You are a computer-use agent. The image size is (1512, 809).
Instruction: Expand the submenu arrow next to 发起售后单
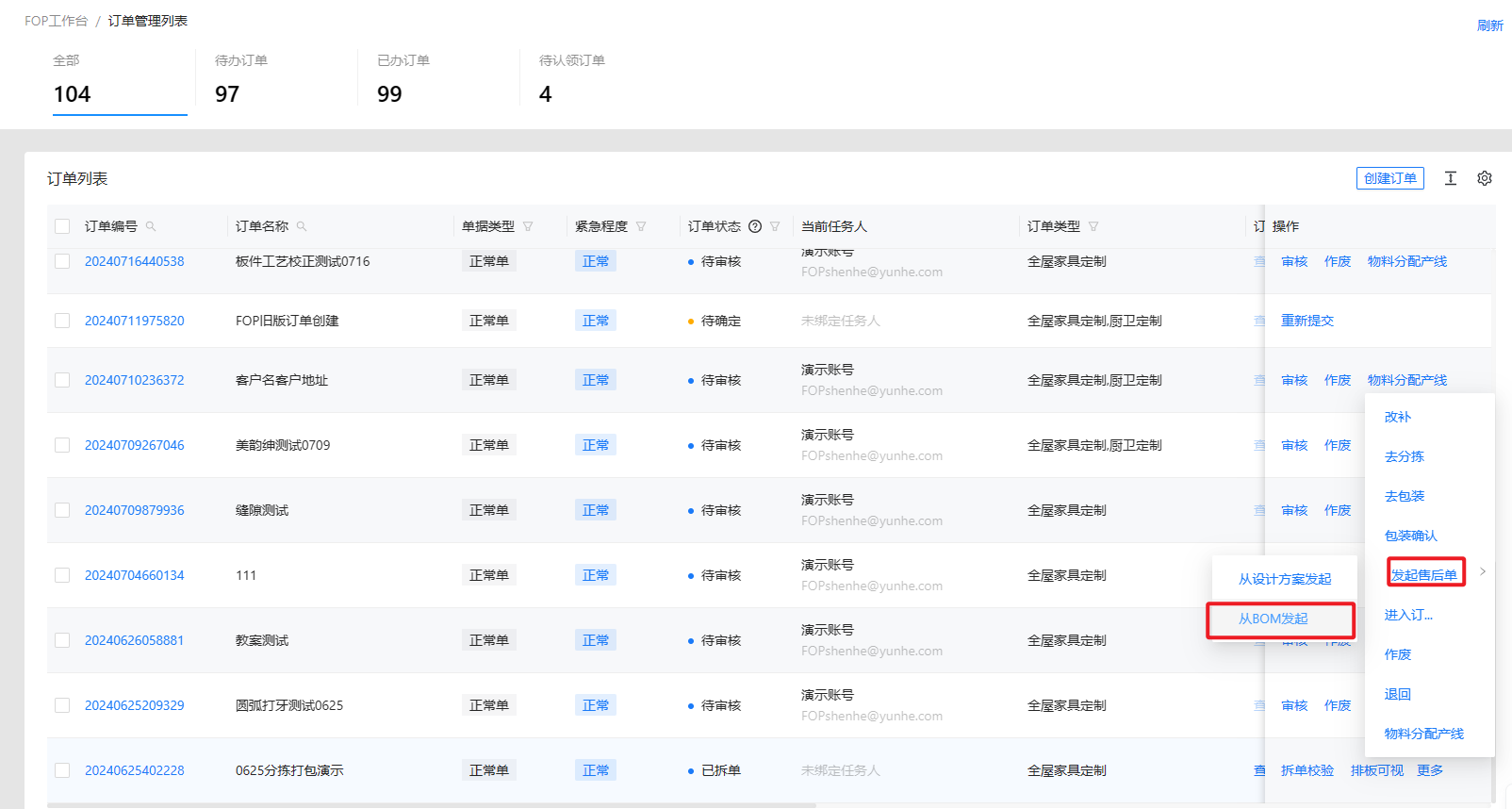(x=1483, y=572)
